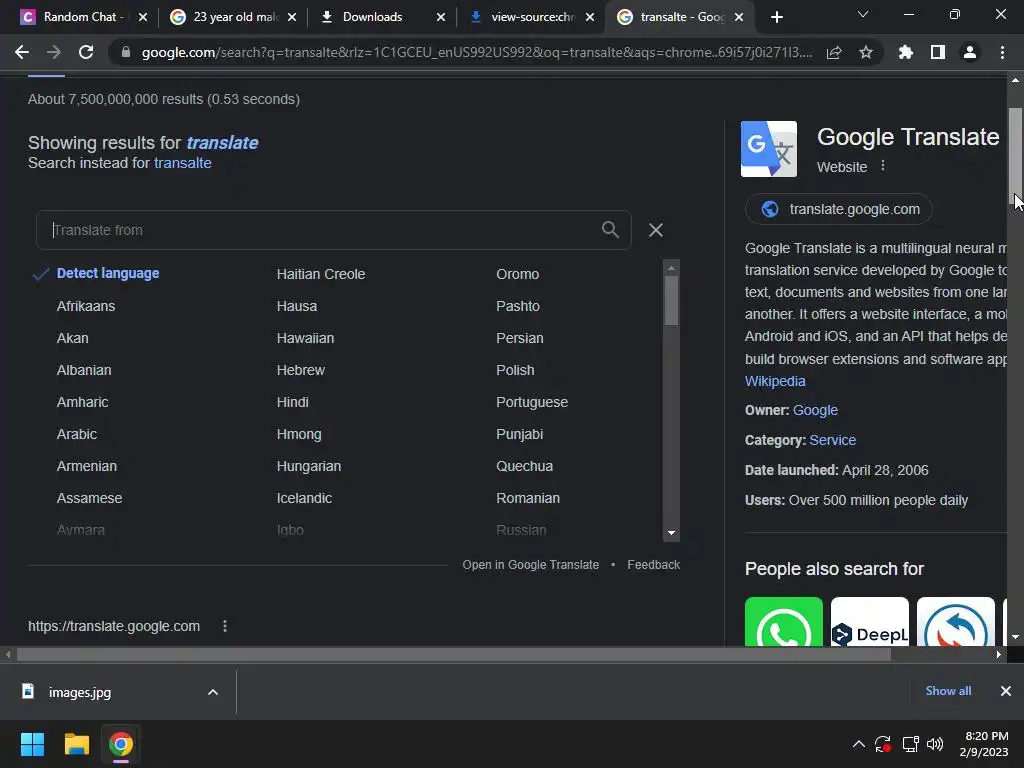Viewport: 1024px width, 768px height.
Task: Click the DeepL icon in related searches
Action: coord(870,622)
